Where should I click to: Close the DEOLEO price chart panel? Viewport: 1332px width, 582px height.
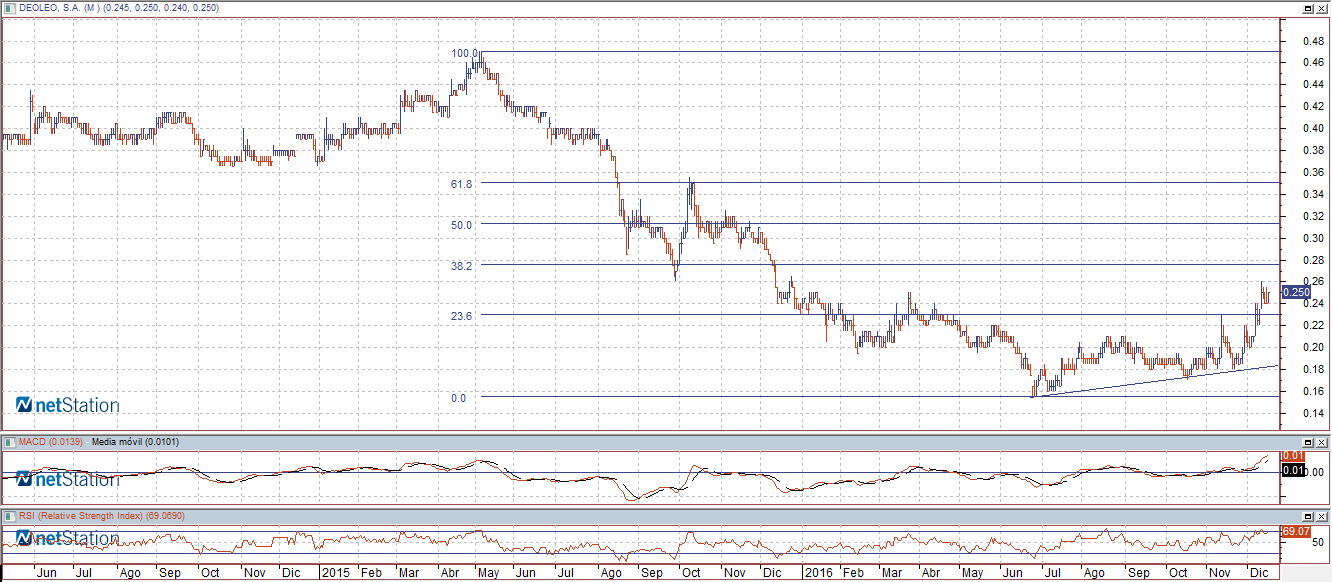(x=1322, y=8)
